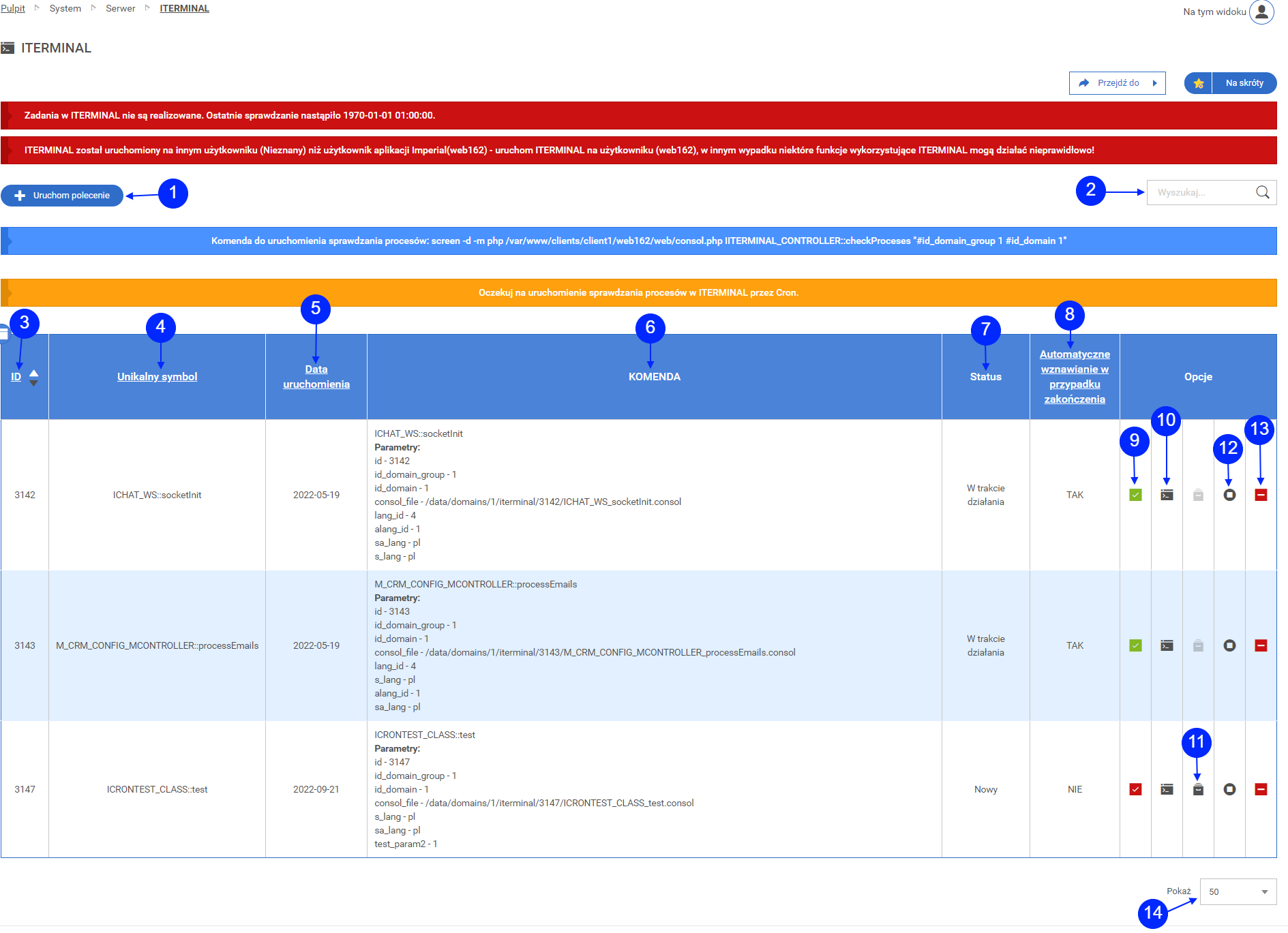This screenshot has width=1288, height=933.
Task: Expand the Przejdź do dropdown
Action: 1117,83
